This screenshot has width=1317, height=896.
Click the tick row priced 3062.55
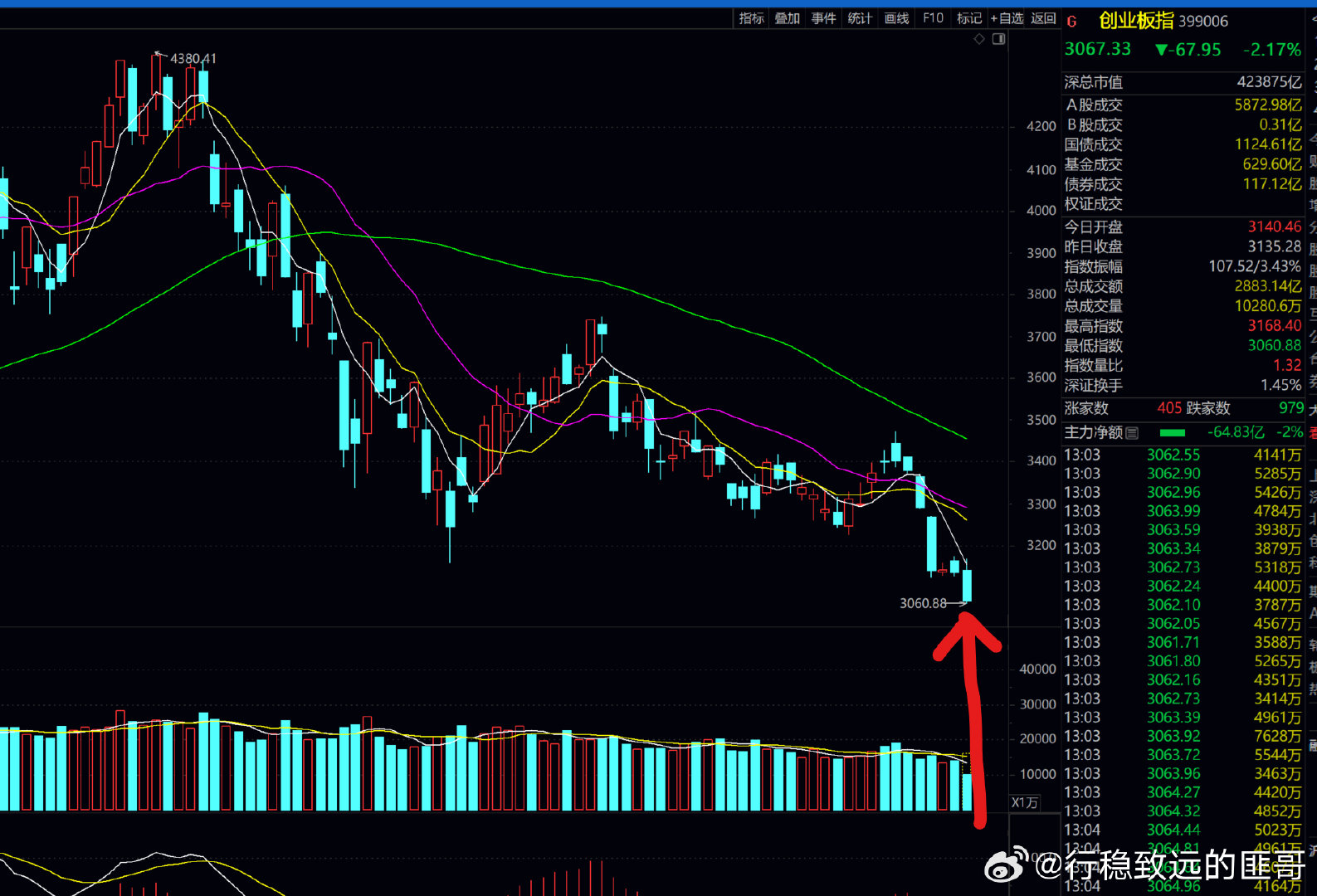tap(1183, 455)
